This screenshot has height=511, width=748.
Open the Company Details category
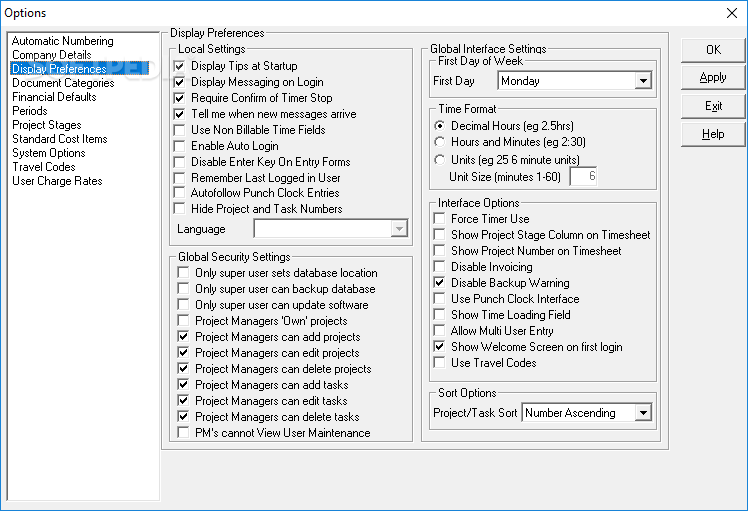[52, 55]
